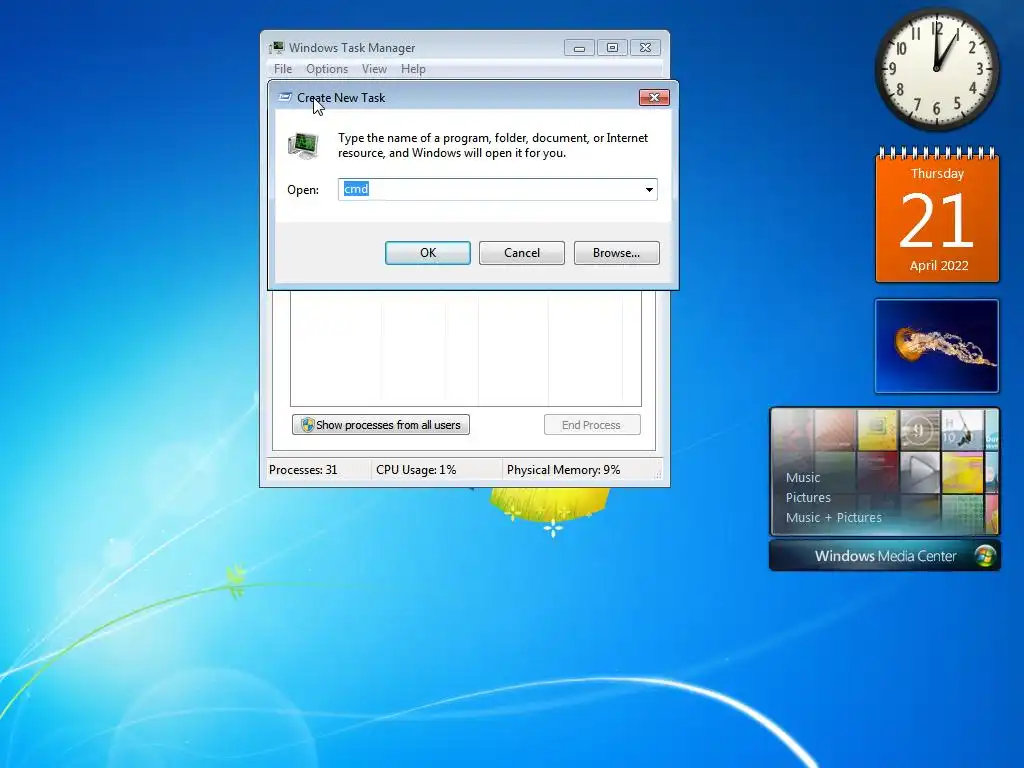The width and height of the screenshot is (1024, 768).
Task: Click the Windows Media Center logo bar
Action: [885, 556]
